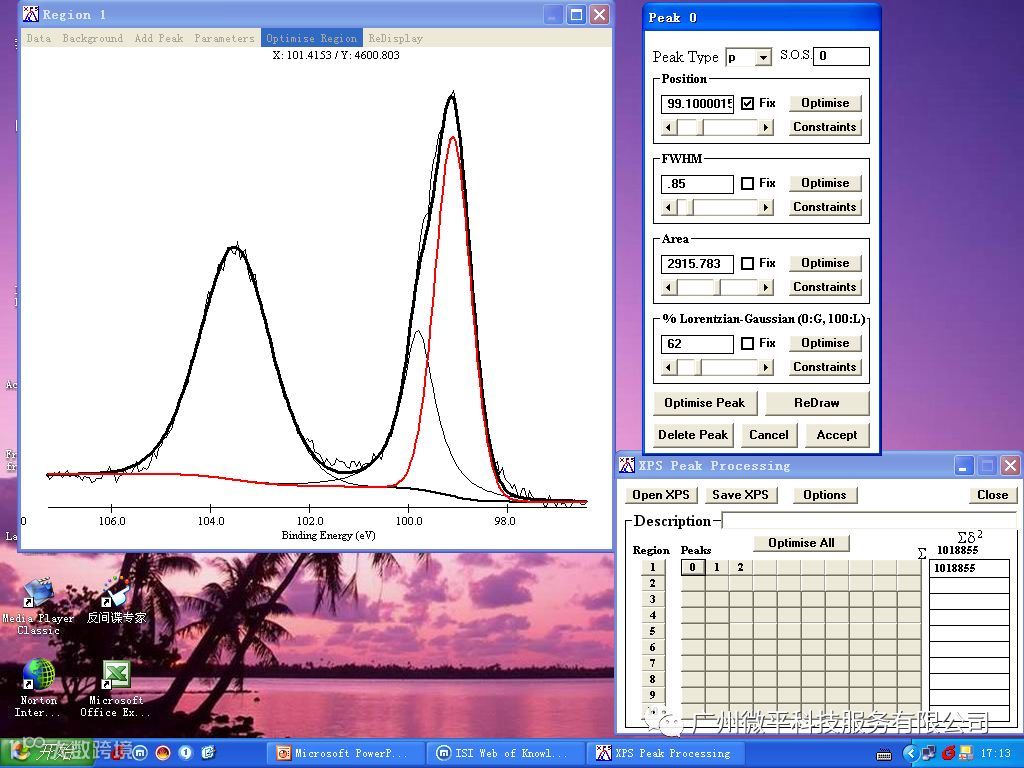Launch Microsoft Office Excel desktop shortcut
Viewport: 1024px width, 768px height.
116,688
